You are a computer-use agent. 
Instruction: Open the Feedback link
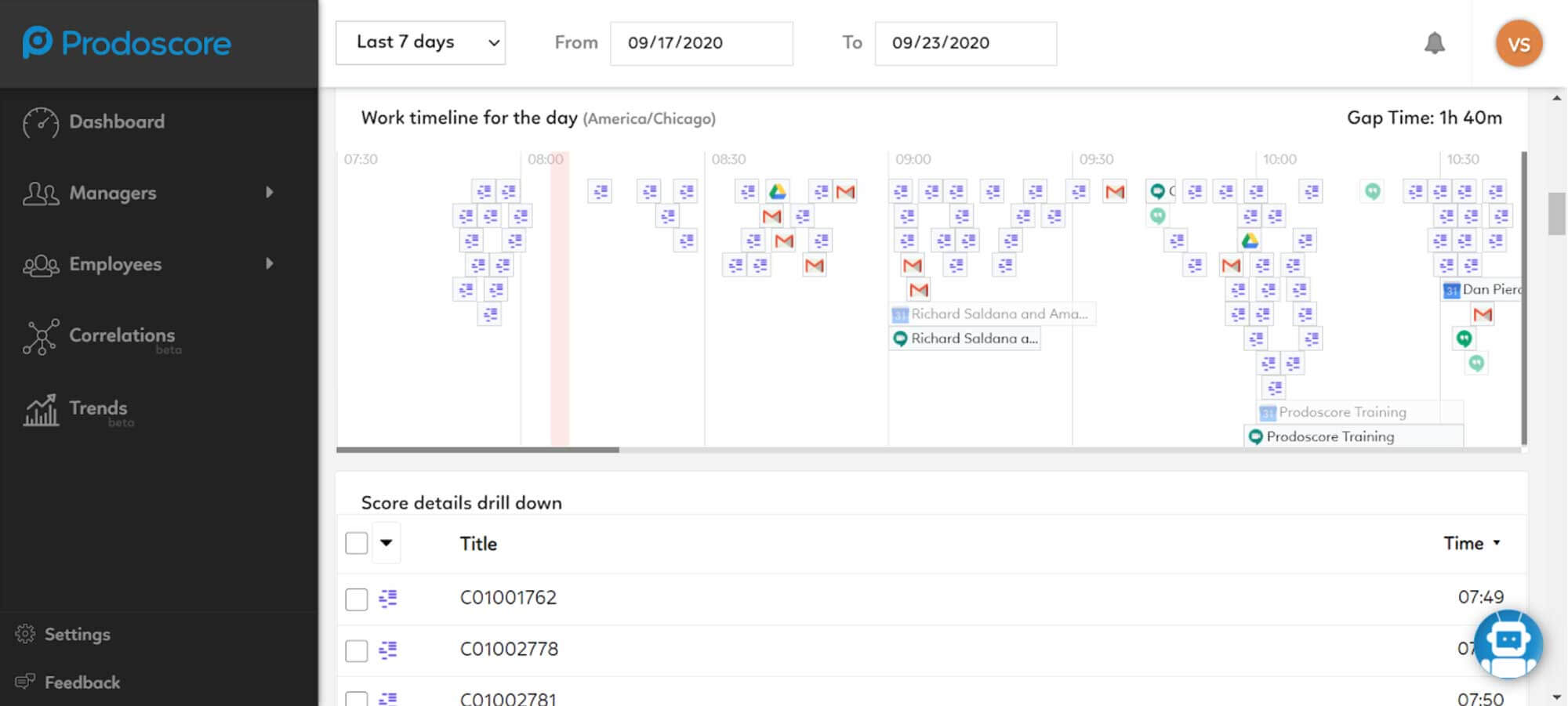pyautogui.click(x=82, y=682)
